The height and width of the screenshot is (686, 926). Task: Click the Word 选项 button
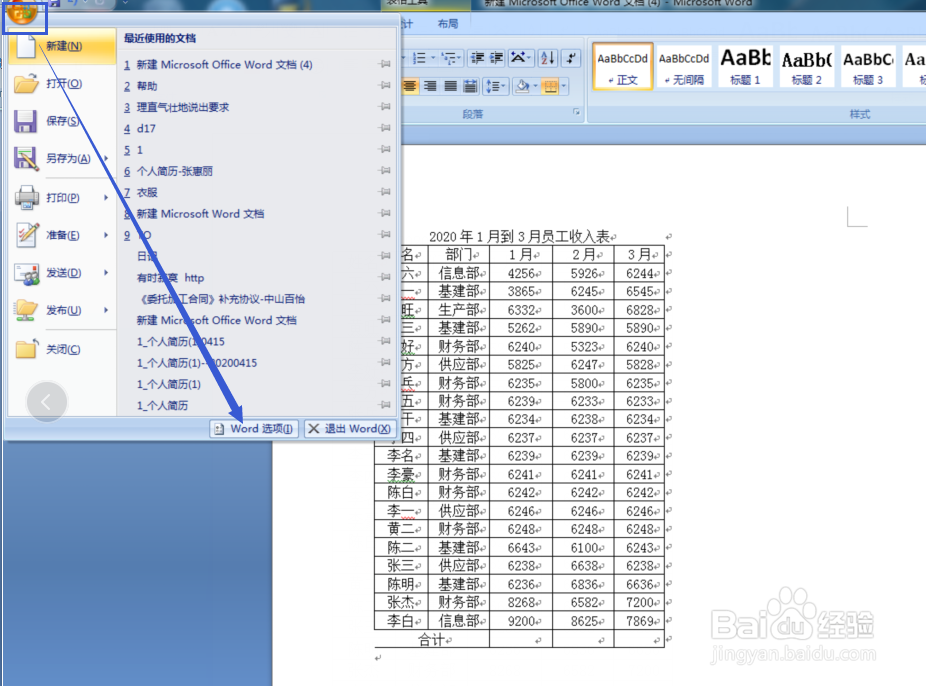coord(254,429)
